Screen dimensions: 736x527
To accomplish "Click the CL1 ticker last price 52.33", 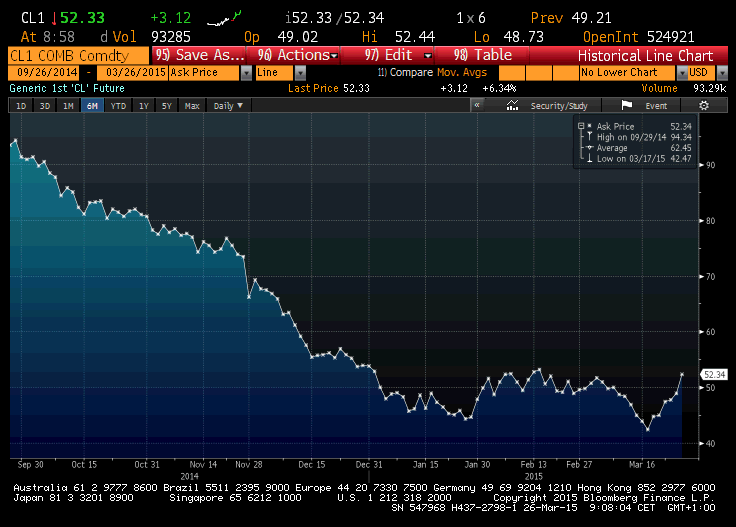I will (82, 18).
